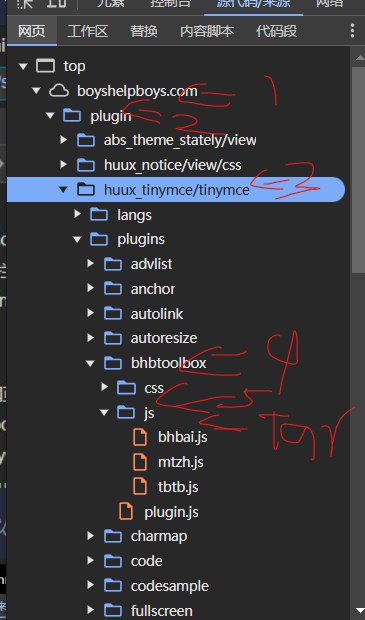Viewport: 365px width, 620px height.
Task: Collapse the bhbtoolbox folder arrow
Action: tap(91, 363)
